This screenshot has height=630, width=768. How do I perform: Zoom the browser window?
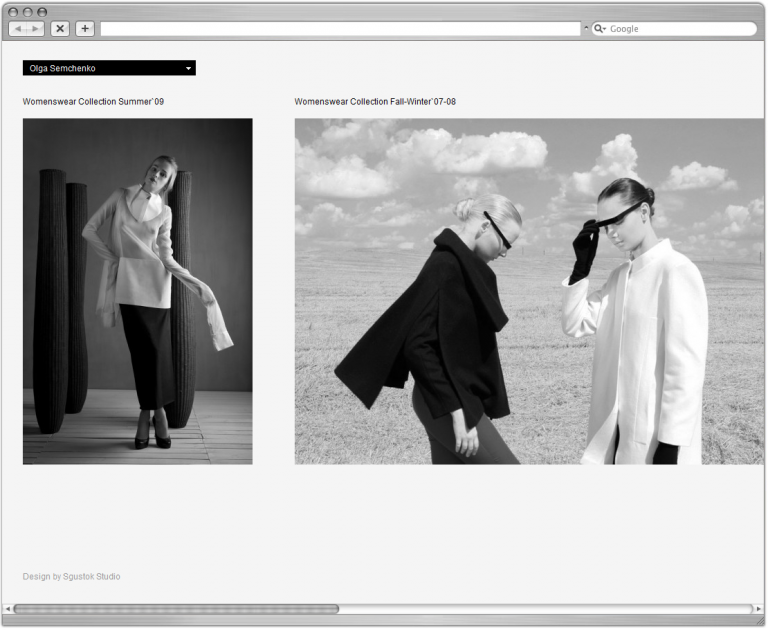[43, 12]
